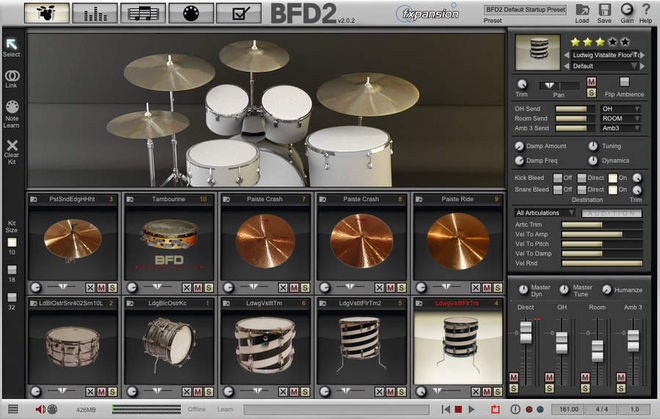Image resolution: width=660 pixels, height=419 pixels.
Task: Click the tempo field showing 161.00
Action: [569, 409]
